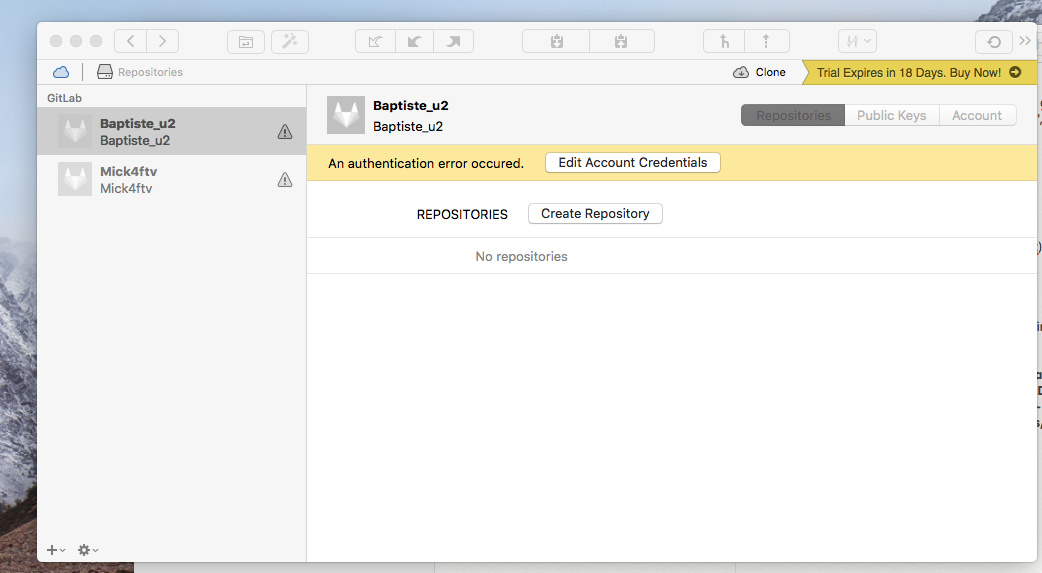Open the Public Keys tab
The width and height of the screenshot is (1042, 573).
coord(891,116)
